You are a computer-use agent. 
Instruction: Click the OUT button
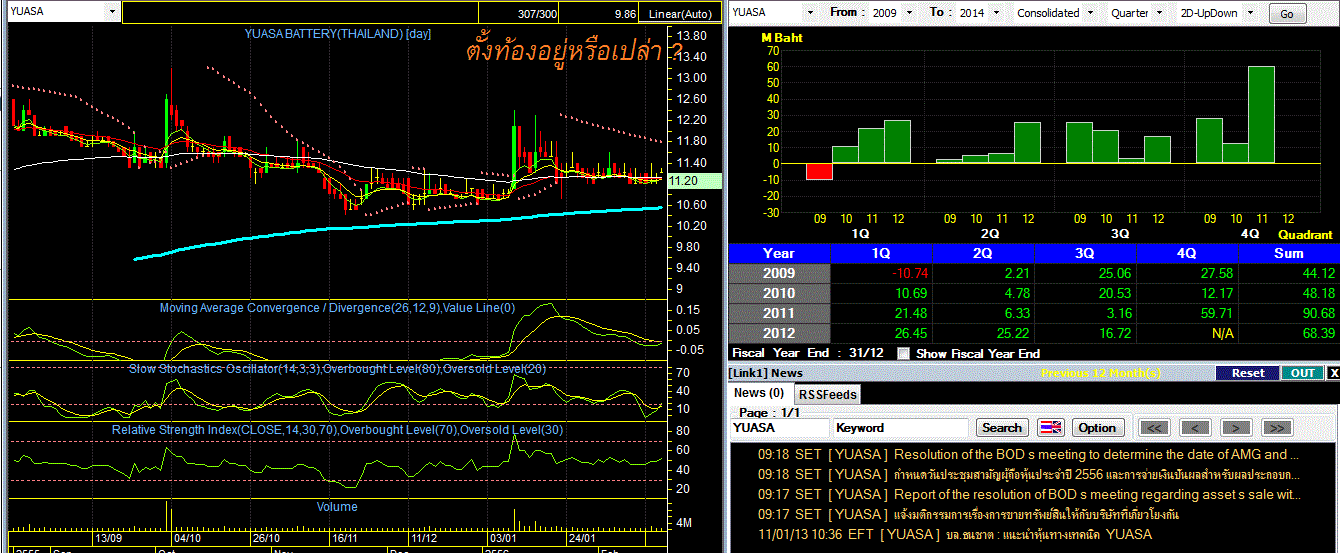1303,373
